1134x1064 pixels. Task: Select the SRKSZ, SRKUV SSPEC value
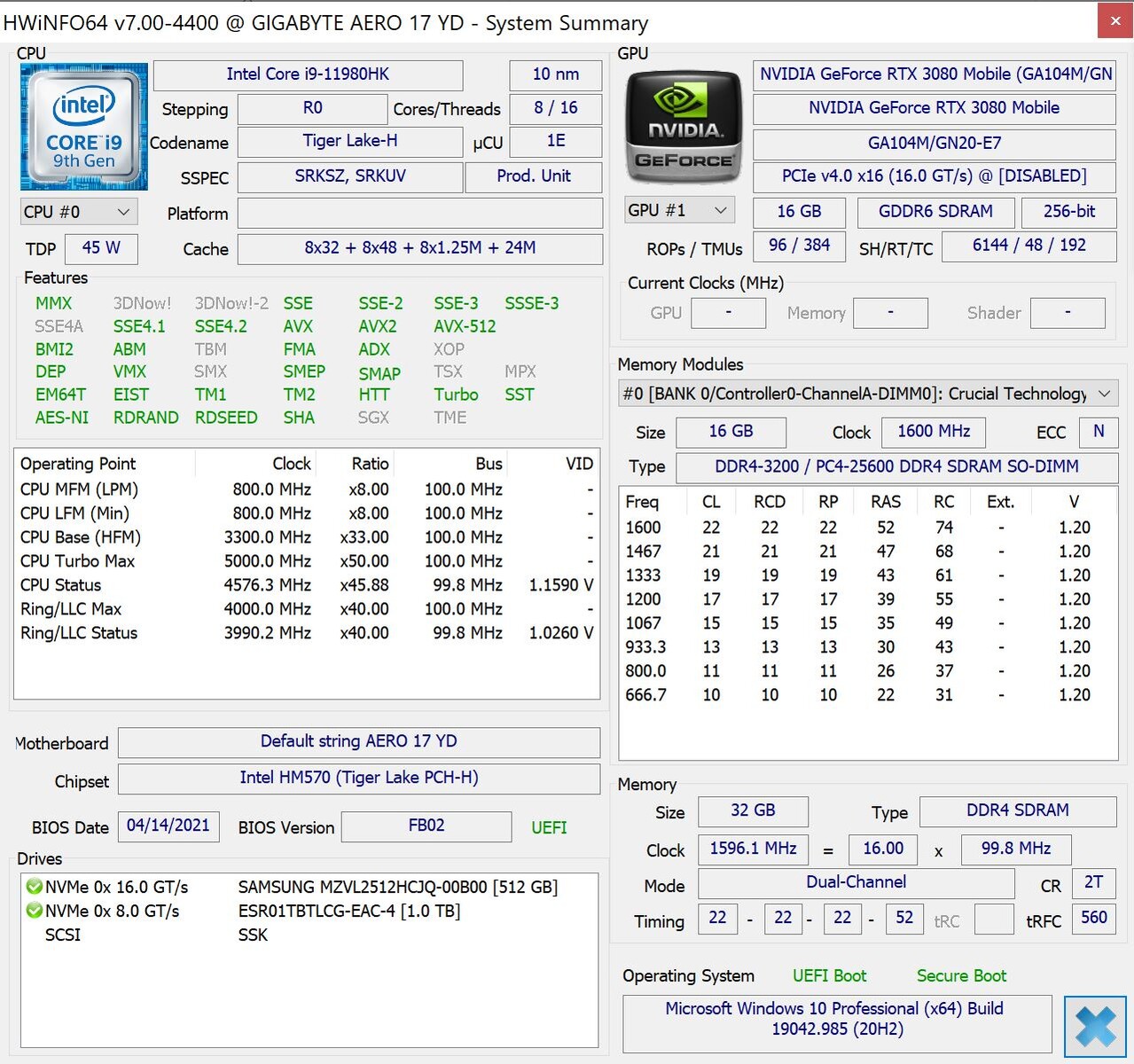[350, 176]
